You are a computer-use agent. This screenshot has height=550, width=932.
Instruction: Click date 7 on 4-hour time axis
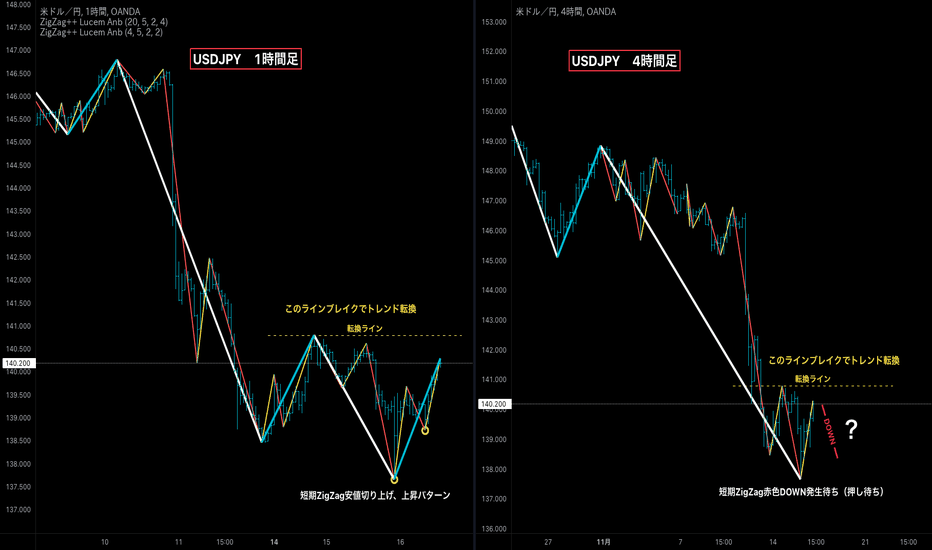tap(681, 542)
